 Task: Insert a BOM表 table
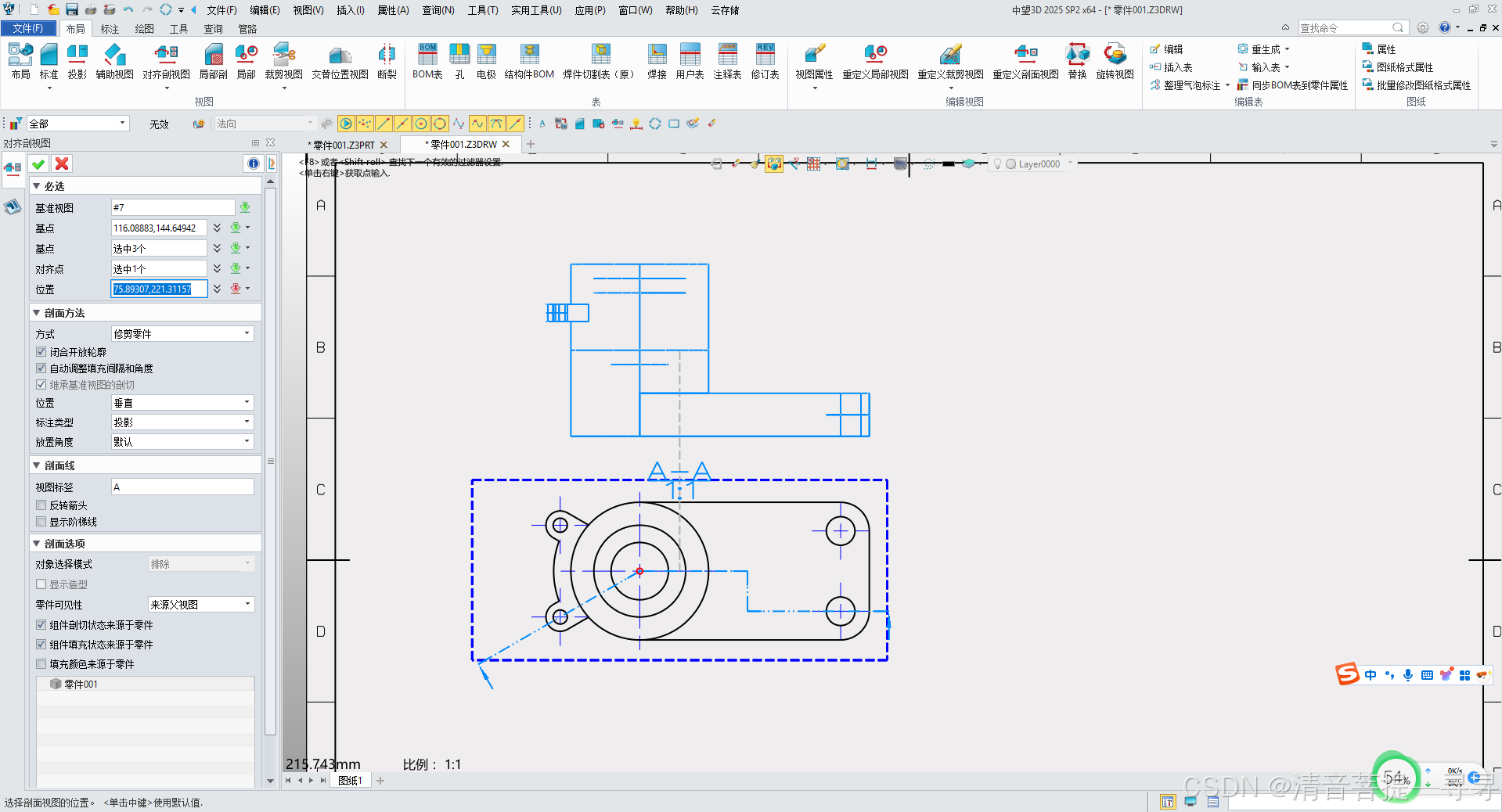427,61
